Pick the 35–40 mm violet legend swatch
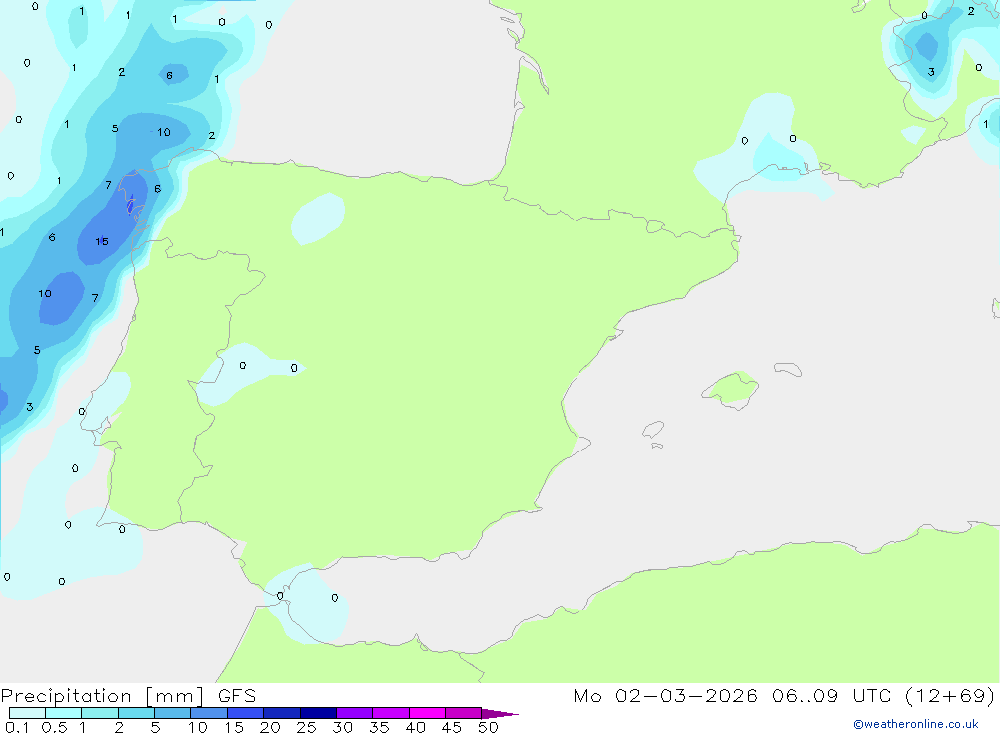Viewport: 1000px width, 733px height. point(390,713)
